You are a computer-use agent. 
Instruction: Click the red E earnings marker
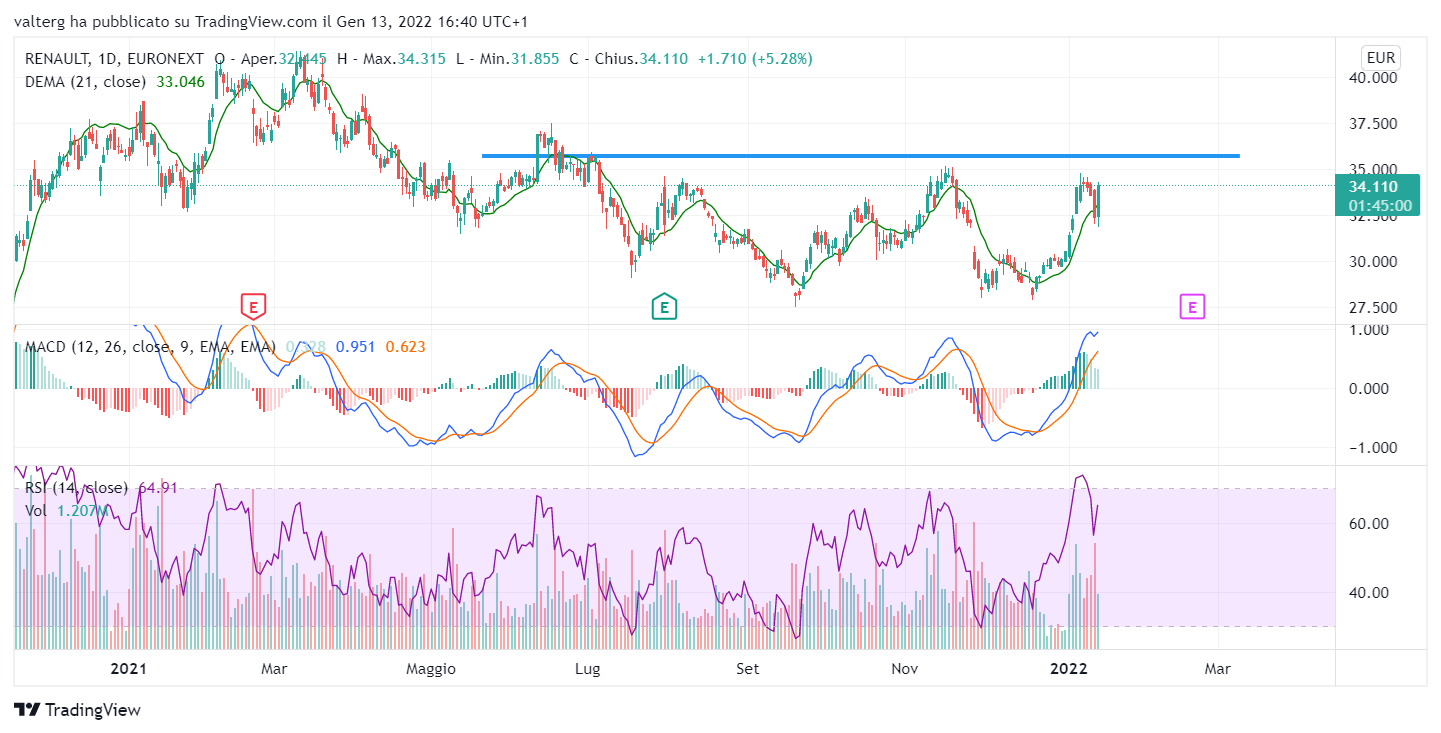point(253,306)
